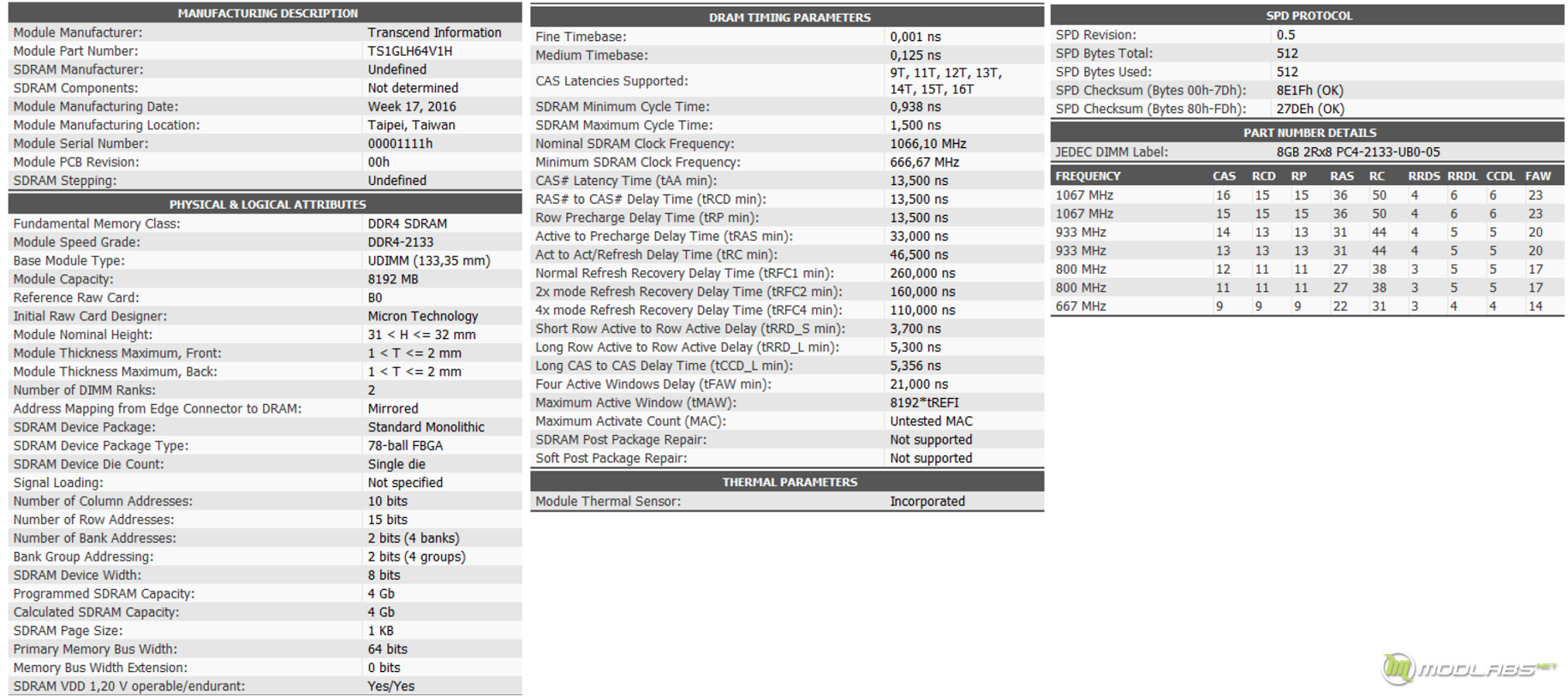
Task: Click the Untested MAC value
Action: click(931, 421)
